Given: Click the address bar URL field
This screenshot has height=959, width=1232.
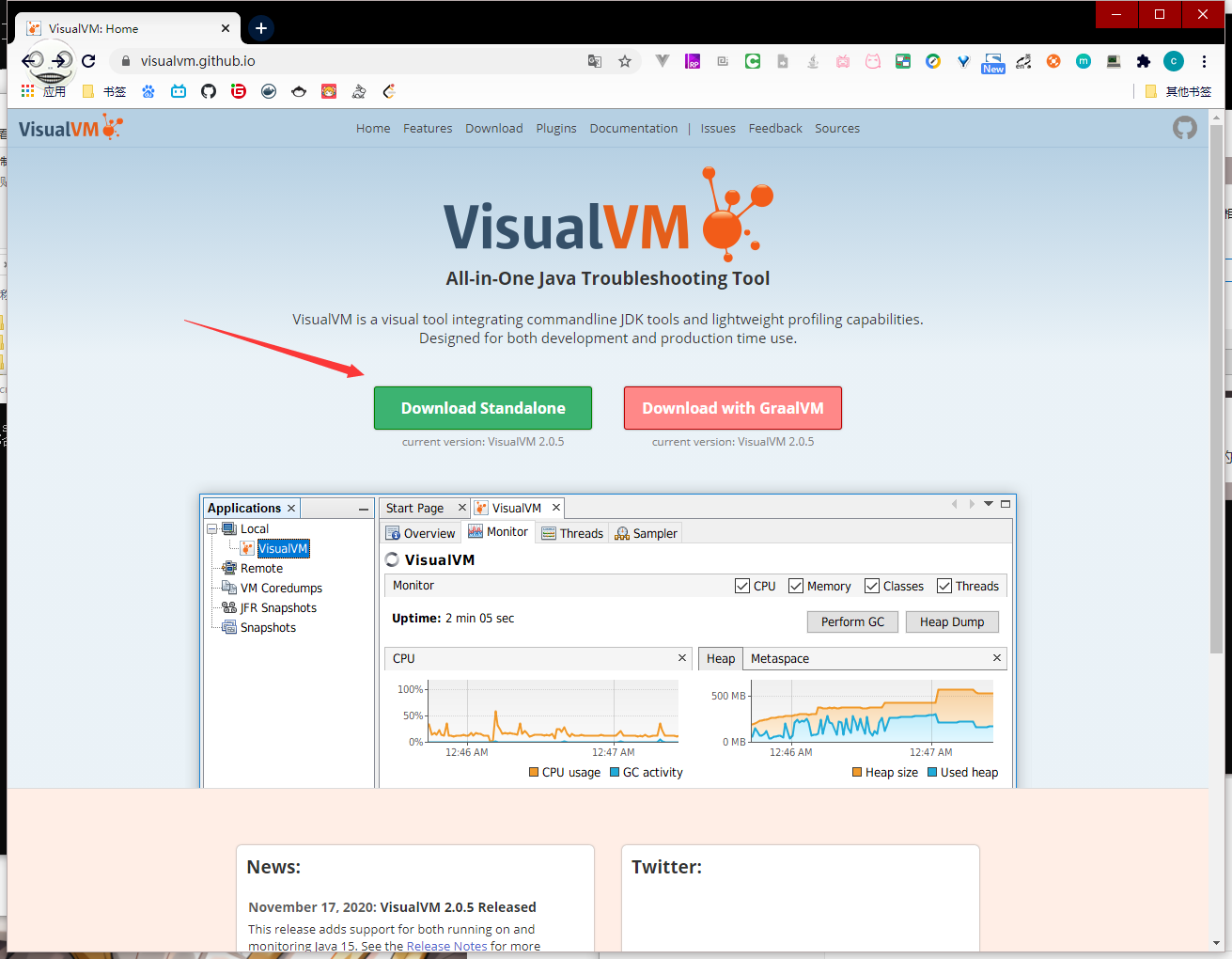Looking at the screenshot, I should [357, 61].
